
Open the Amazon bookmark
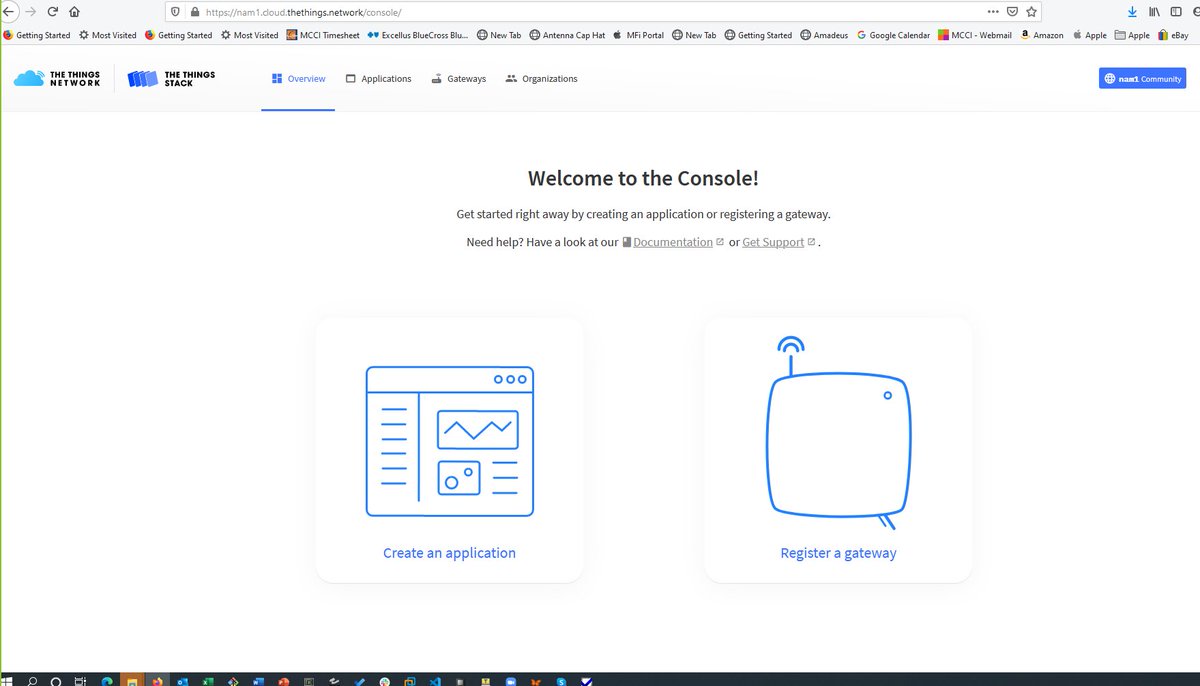tap(1041, 35)
